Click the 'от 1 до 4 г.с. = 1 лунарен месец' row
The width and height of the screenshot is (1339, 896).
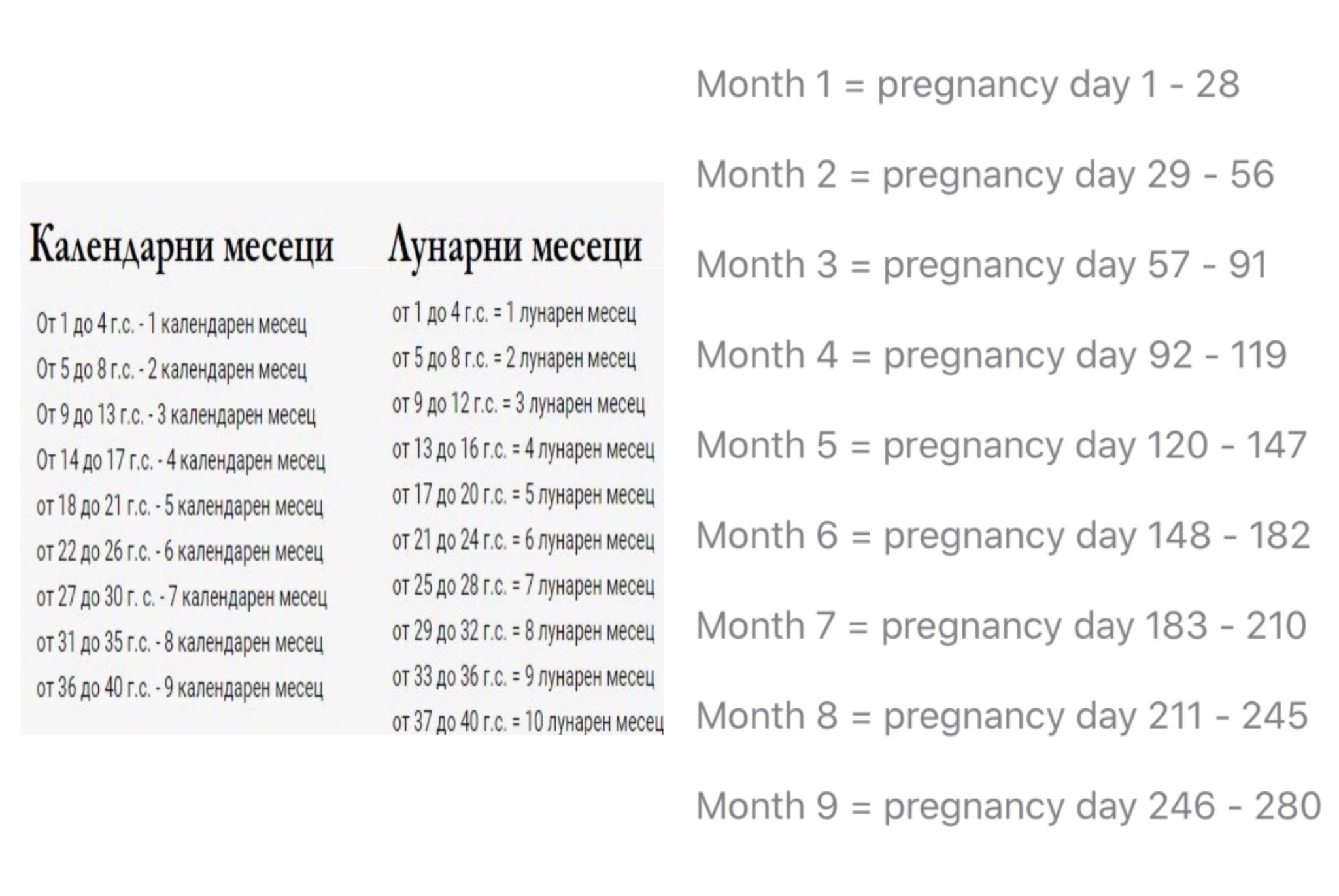[x=514, y=314]
